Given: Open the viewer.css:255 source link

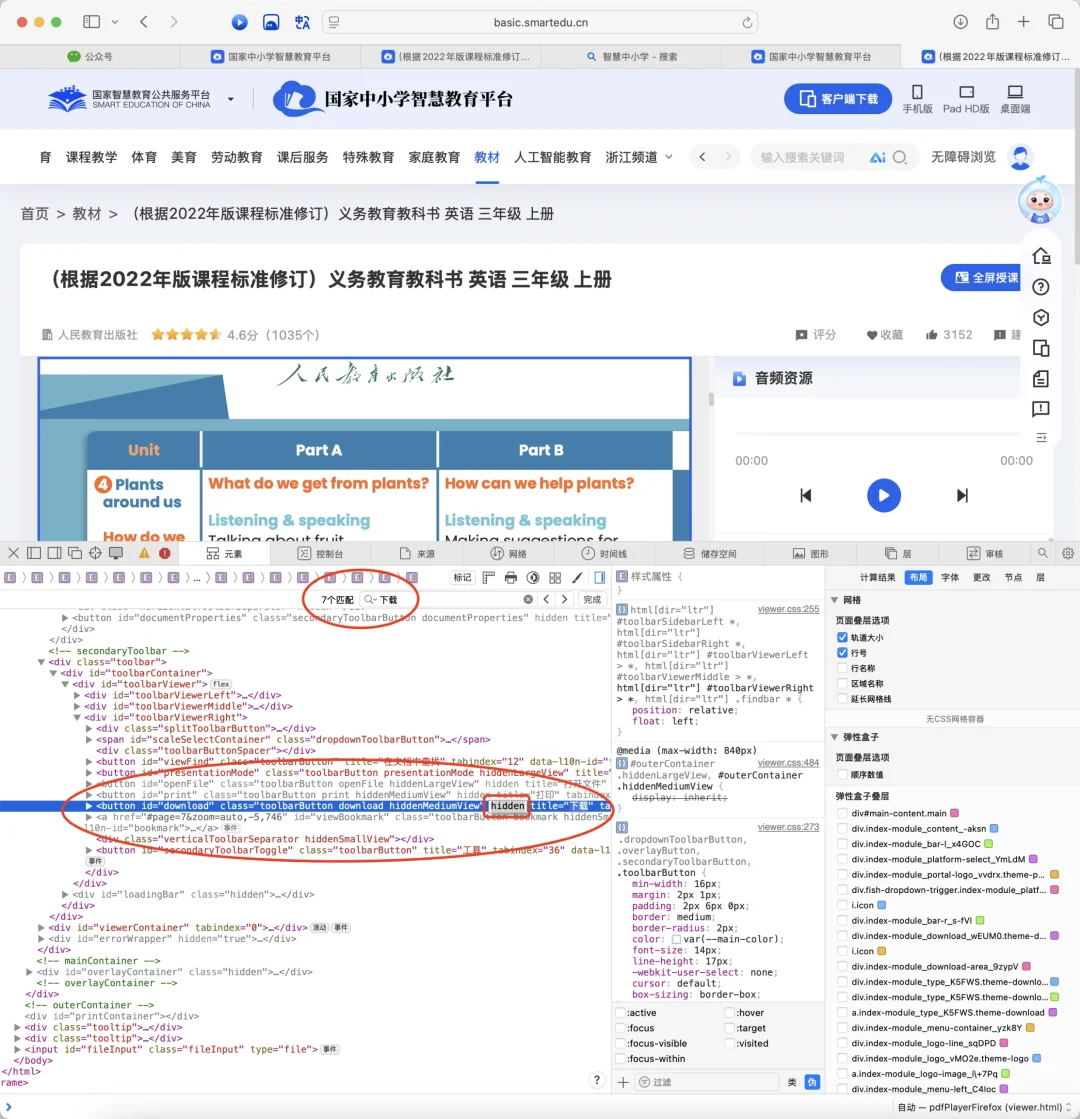Looking at the screenshot, I should tap(788, 609).
